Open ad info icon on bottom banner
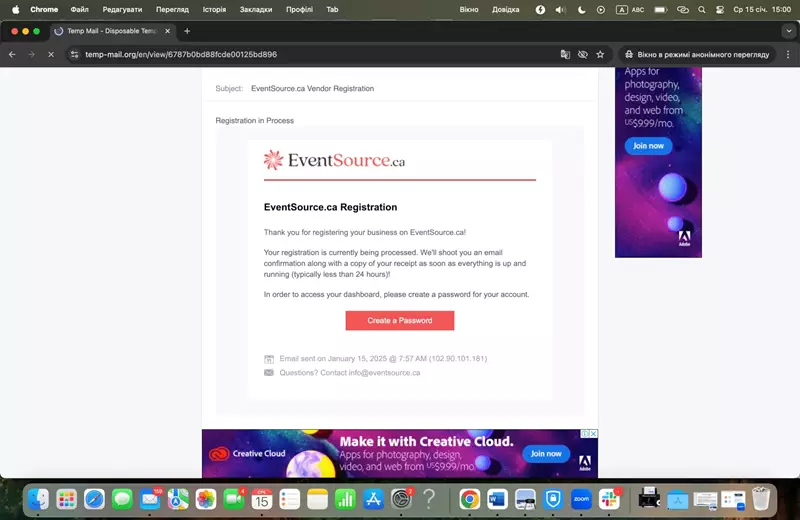This screenshot has width=800, height=520. (x=585, y=433)
